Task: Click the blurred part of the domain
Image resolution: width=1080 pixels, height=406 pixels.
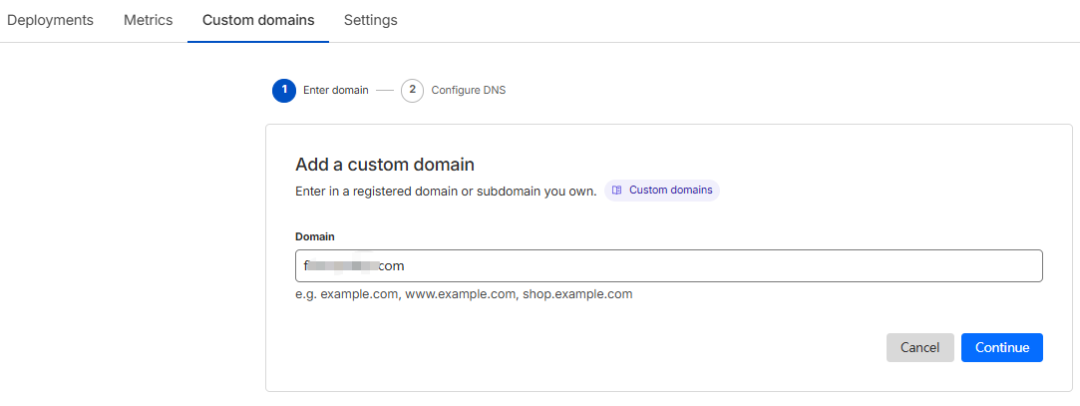Action: (345, 266)
